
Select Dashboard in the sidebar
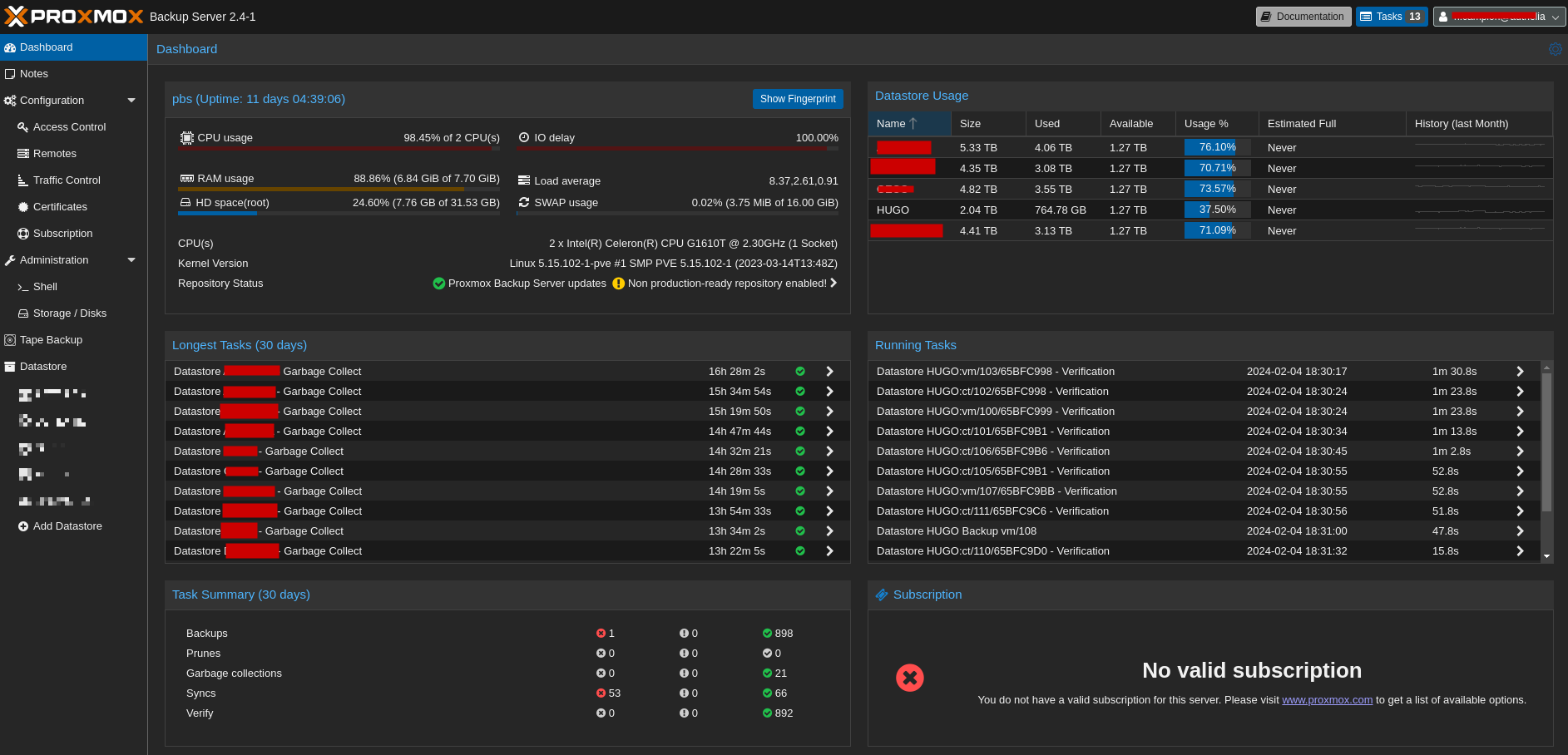click(73, 47)
